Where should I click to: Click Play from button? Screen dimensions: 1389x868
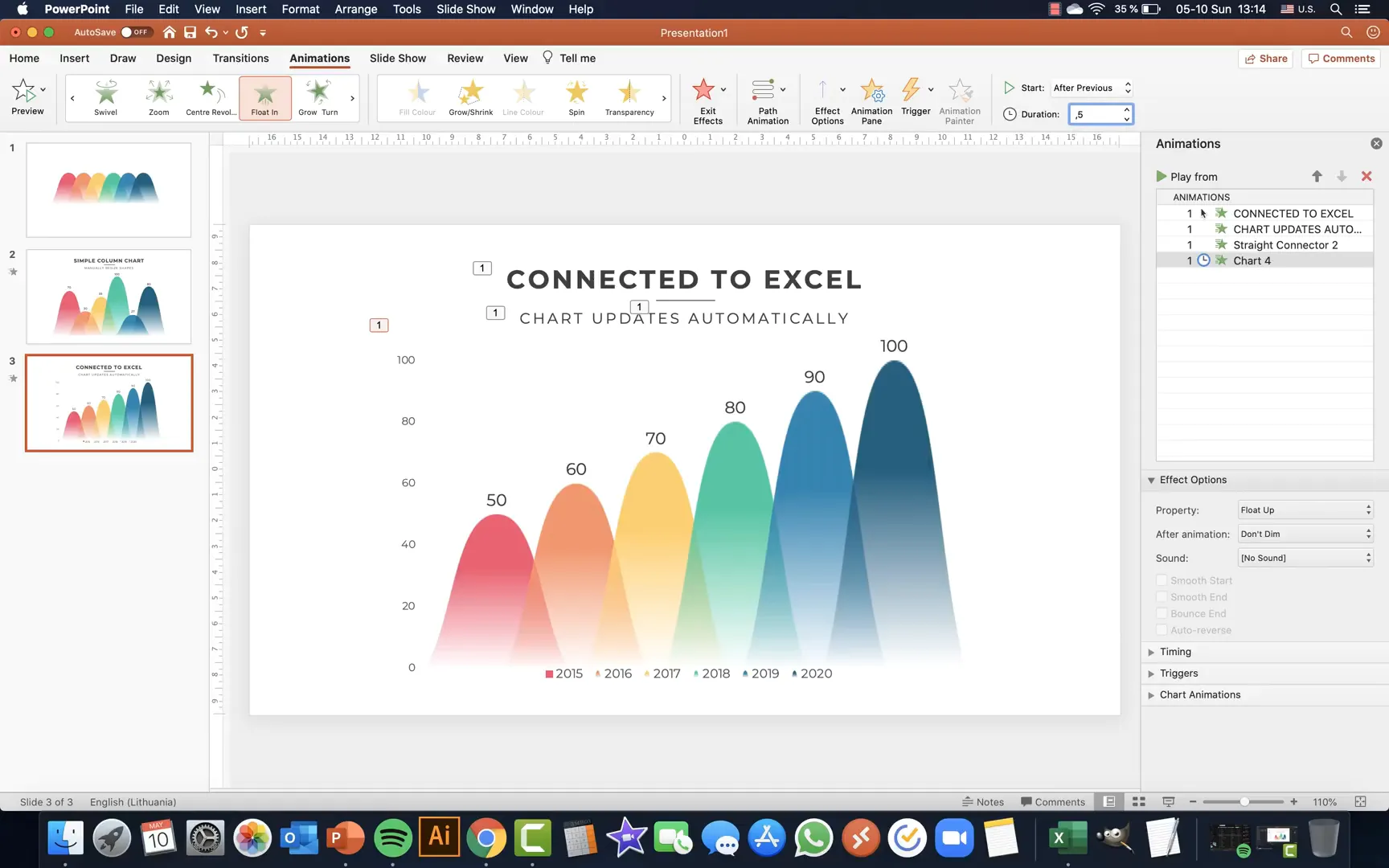(x=1186, y=176)
